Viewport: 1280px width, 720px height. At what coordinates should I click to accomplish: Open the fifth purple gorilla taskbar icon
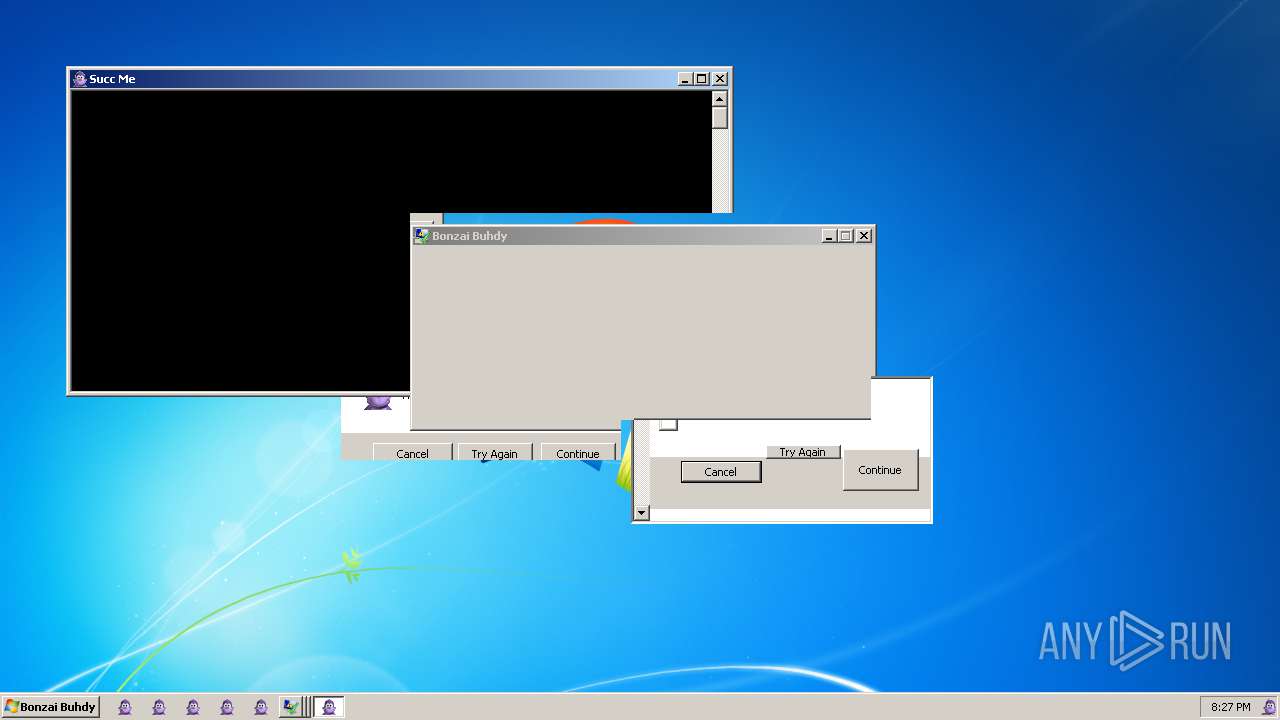[x=261, y=707]
